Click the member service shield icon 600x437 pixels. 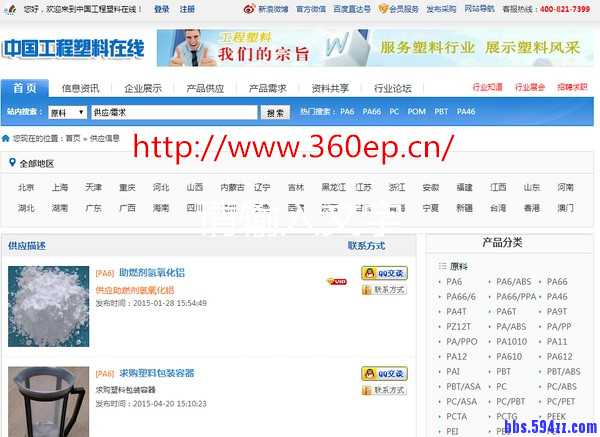click(383, 8)
